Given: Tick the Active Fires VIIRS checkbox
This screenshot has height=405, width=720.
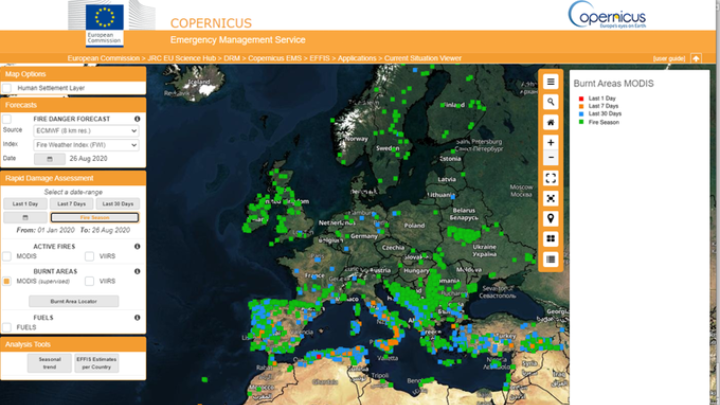Looking at the screenshot, I should (x=90, y=256).
